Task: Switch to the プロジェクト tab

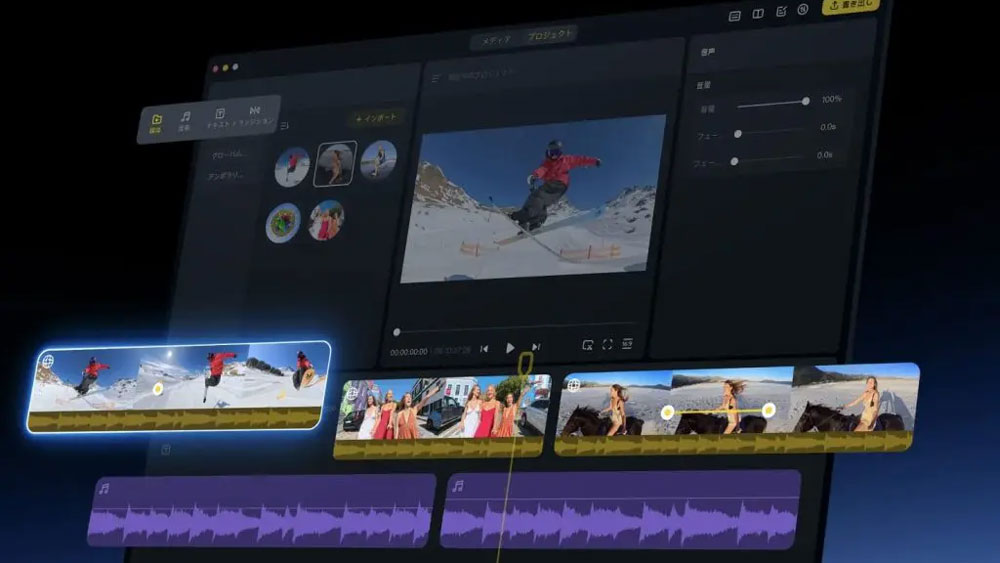Action: point(551,35)
